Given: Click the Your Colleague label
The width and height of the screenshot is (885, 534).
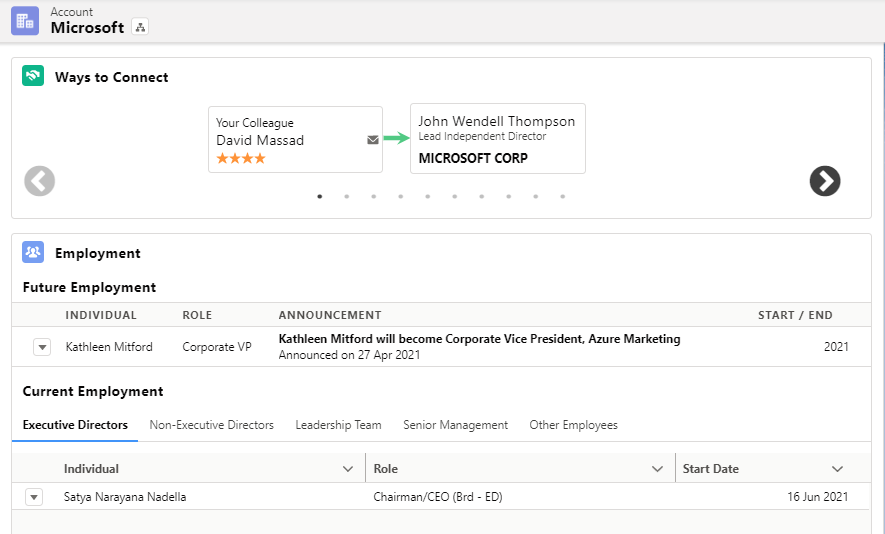Looking at the screenshot, I should 255,123.
